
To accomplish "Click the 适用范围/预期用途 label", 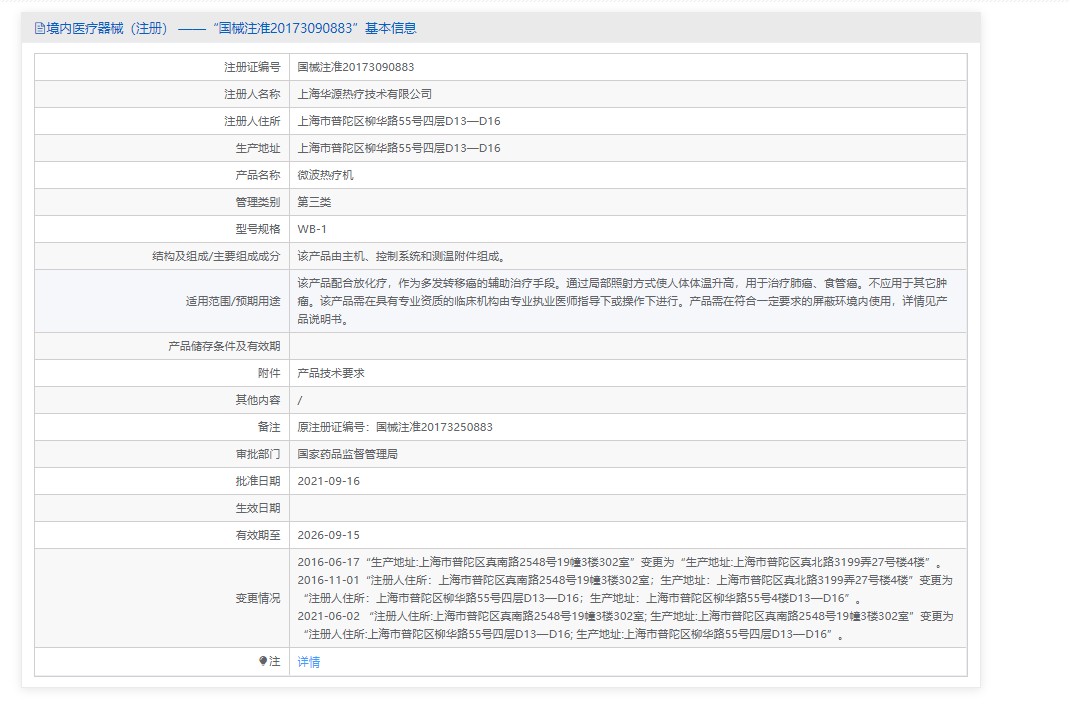I will 233,301.
